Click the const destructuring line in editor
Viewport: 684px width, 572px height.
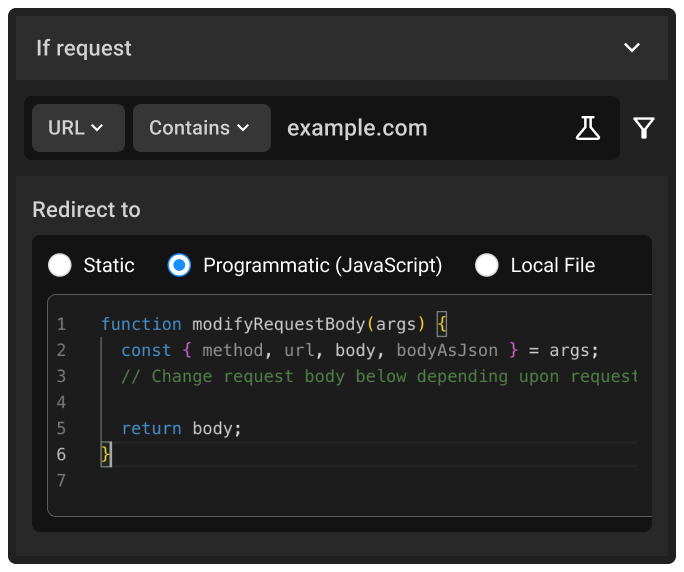360,350
